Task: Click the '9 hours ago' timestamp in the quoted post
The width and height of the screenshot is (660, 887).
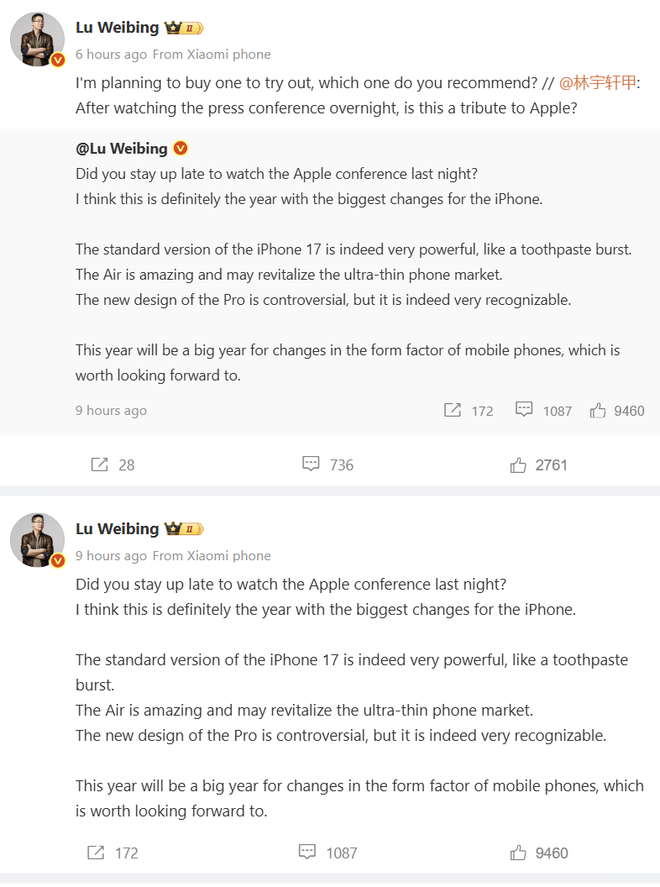Action: (x=111, y=410)
